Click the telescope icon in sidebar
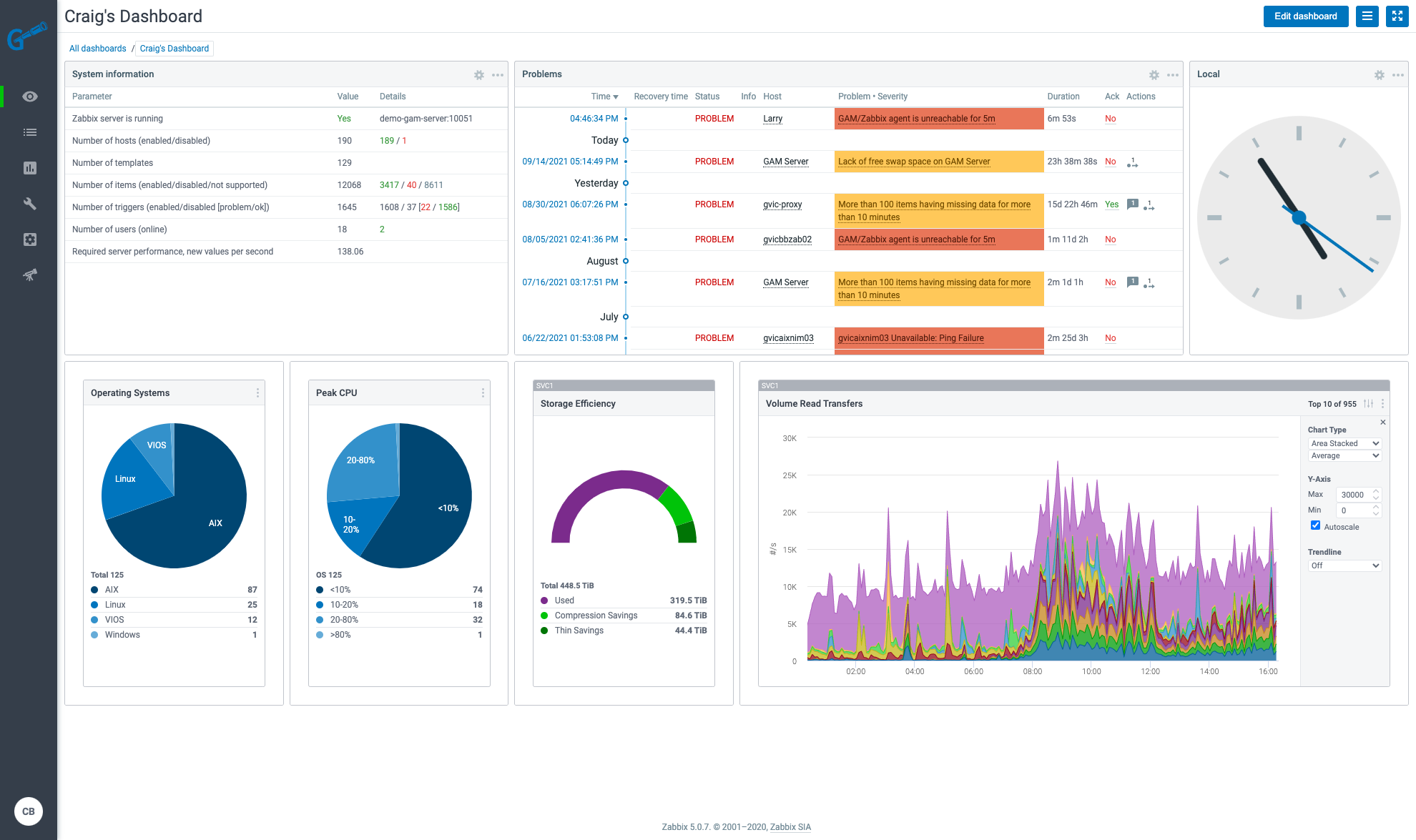The width and height of the screenshot is (1416, 840). coord(29,275)
